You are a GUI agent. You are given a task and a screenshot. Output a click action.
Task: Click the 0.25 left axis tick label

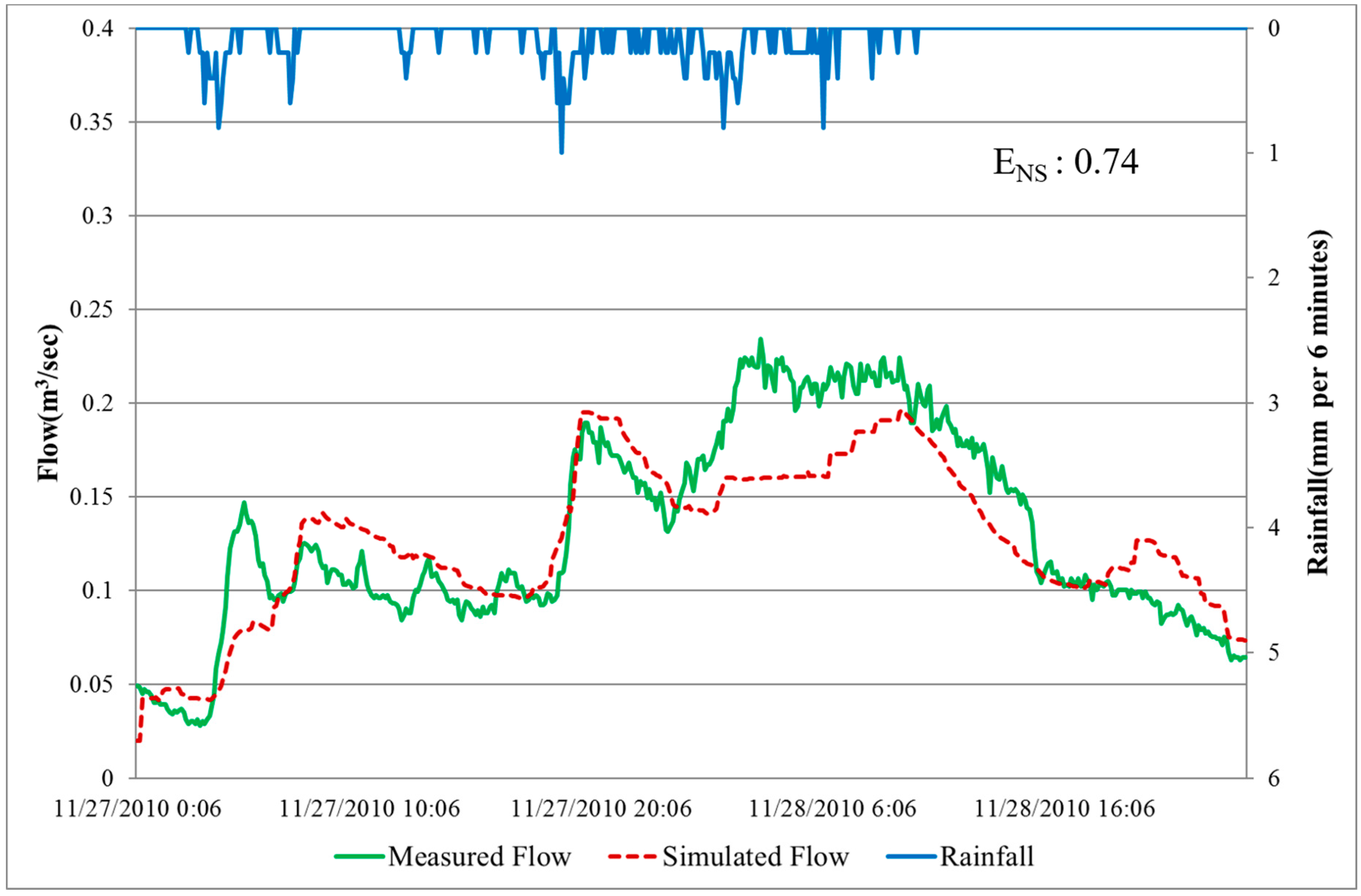[x=91, y=309]
